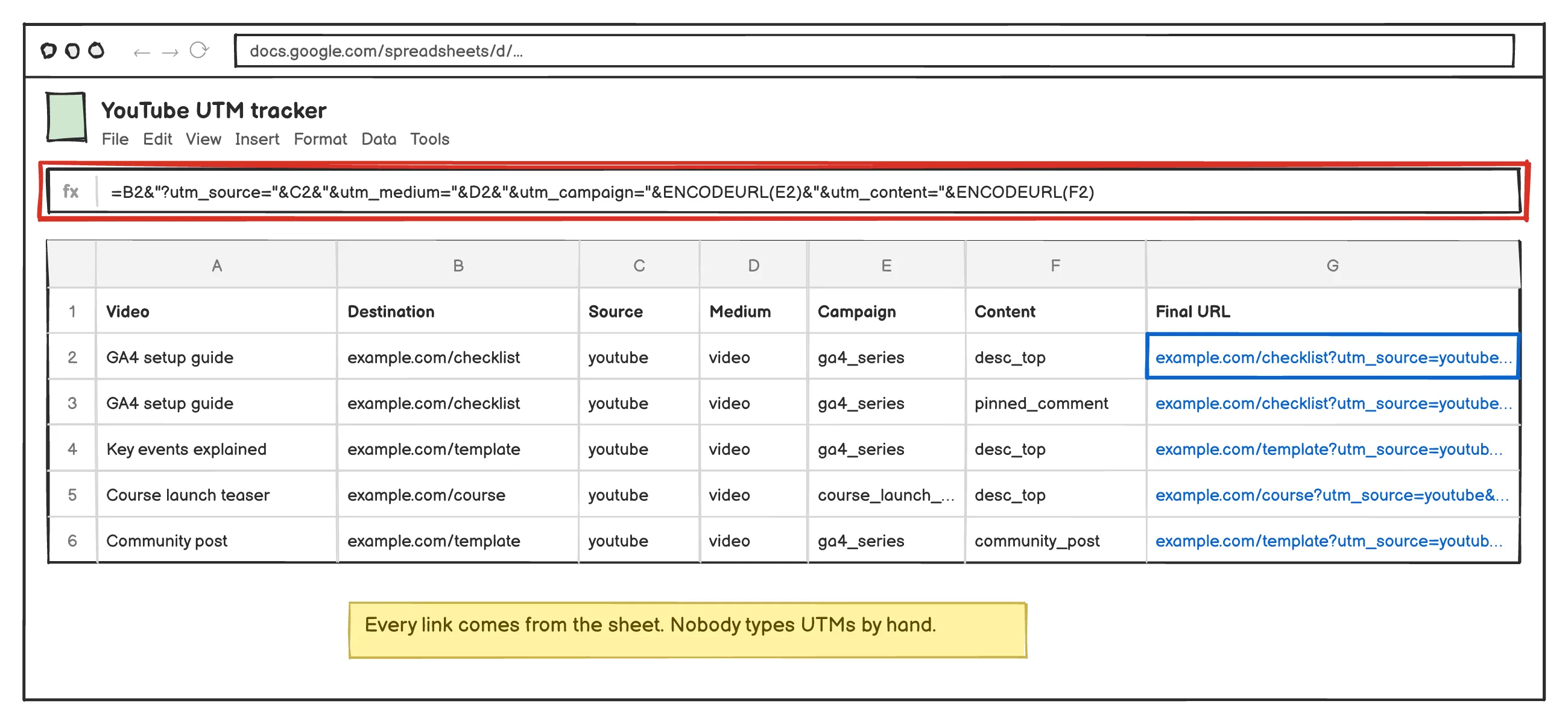Open the row 3 checklist Final URL link

click(1333, 403)
